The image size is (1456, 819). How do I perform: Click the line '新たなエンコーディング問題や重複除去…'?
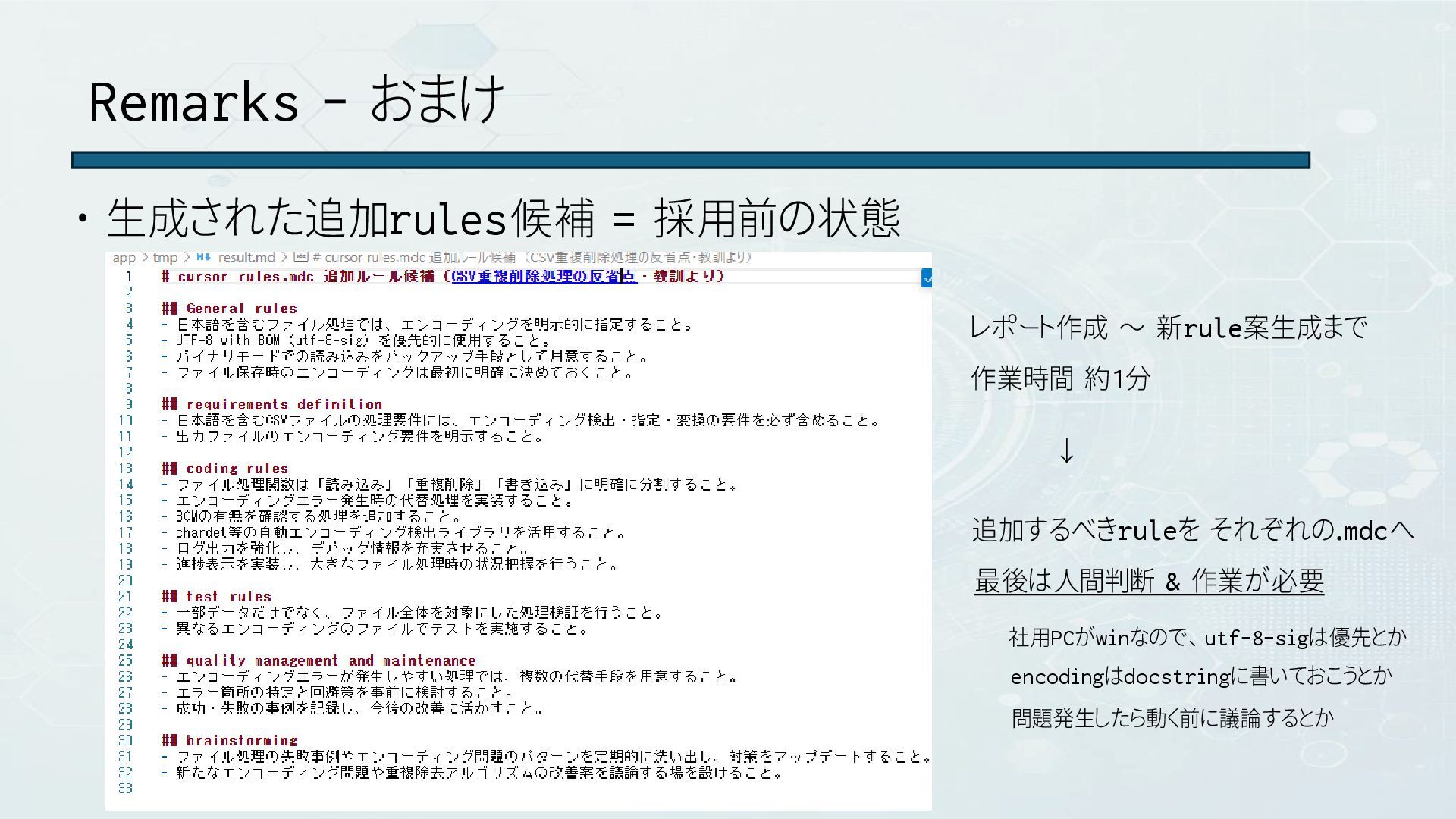click(x=473, y=773)
